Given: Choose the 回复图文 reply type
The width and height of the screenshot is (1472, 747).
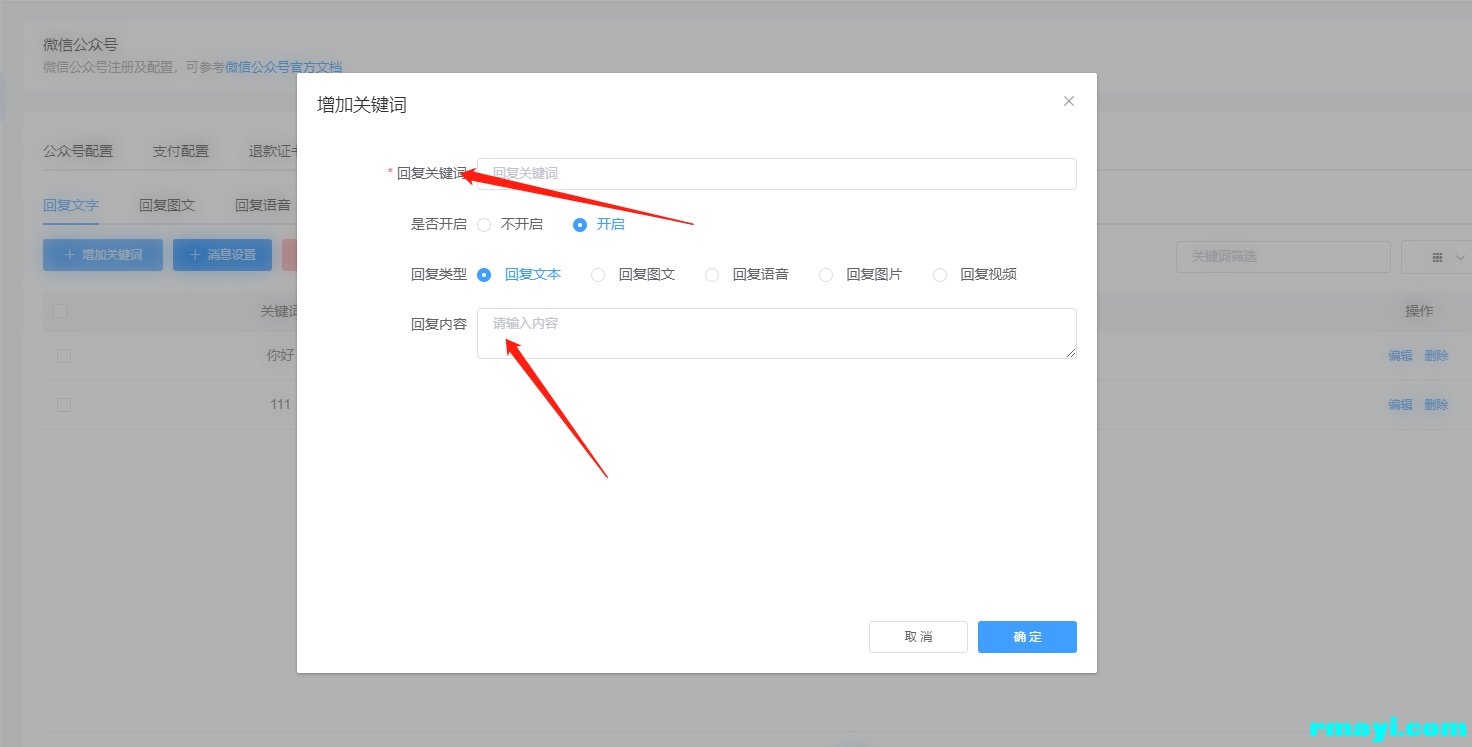Looking at the screenshot, I should [633, 274].
